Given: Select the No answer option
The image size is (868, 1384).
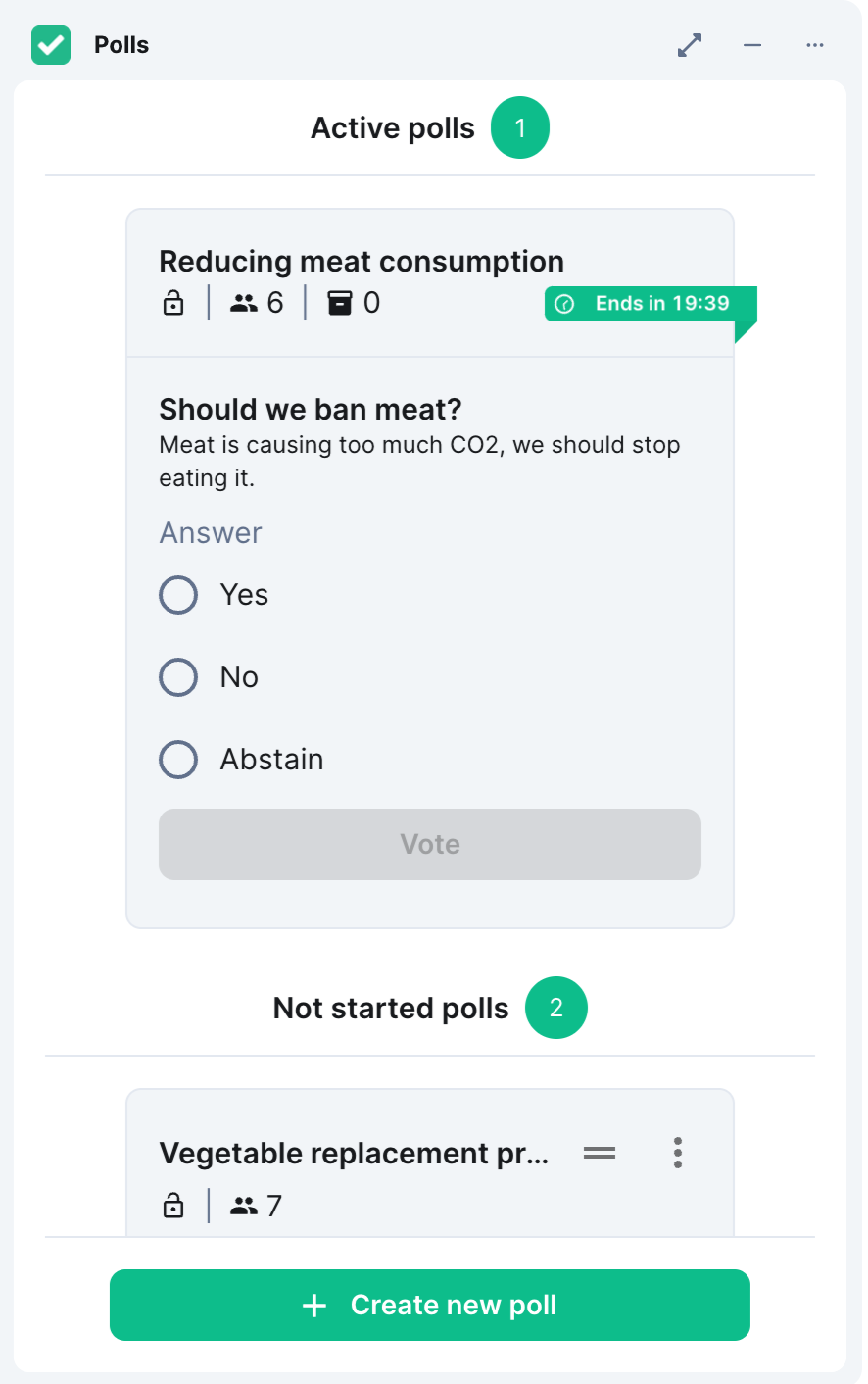Looking at the screenshot, I should click(x=178, y=677).
